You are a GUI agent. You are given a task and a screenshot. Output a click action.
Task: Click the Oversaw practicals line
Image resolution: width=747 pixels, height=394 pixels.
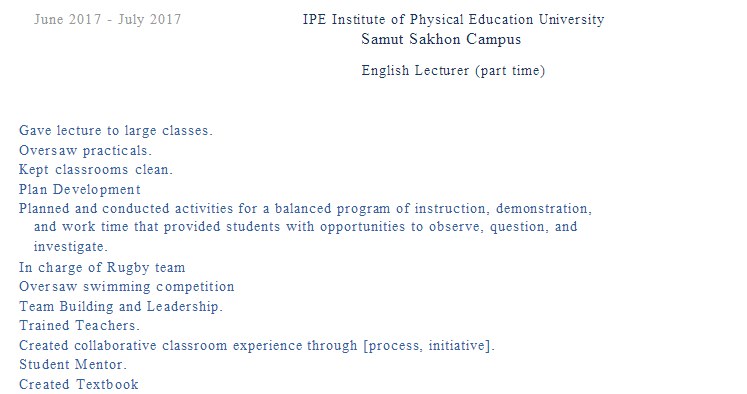pos(85,151)
